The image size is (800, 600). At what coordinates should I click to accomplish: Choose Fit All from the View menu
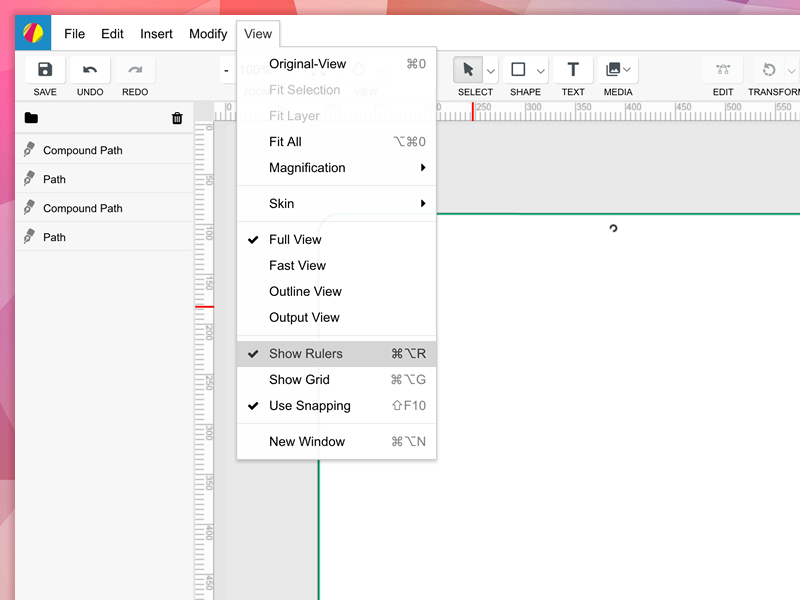point(283,141)
